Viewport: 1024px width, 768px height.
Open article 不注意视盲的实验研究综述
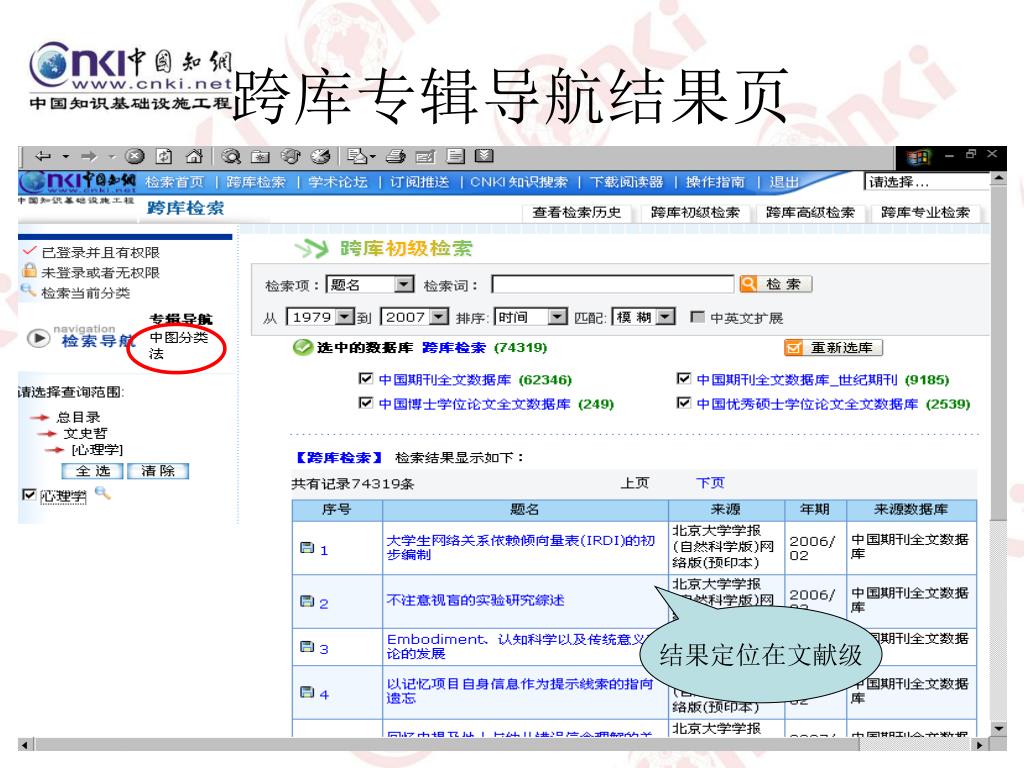pos(475,600)
